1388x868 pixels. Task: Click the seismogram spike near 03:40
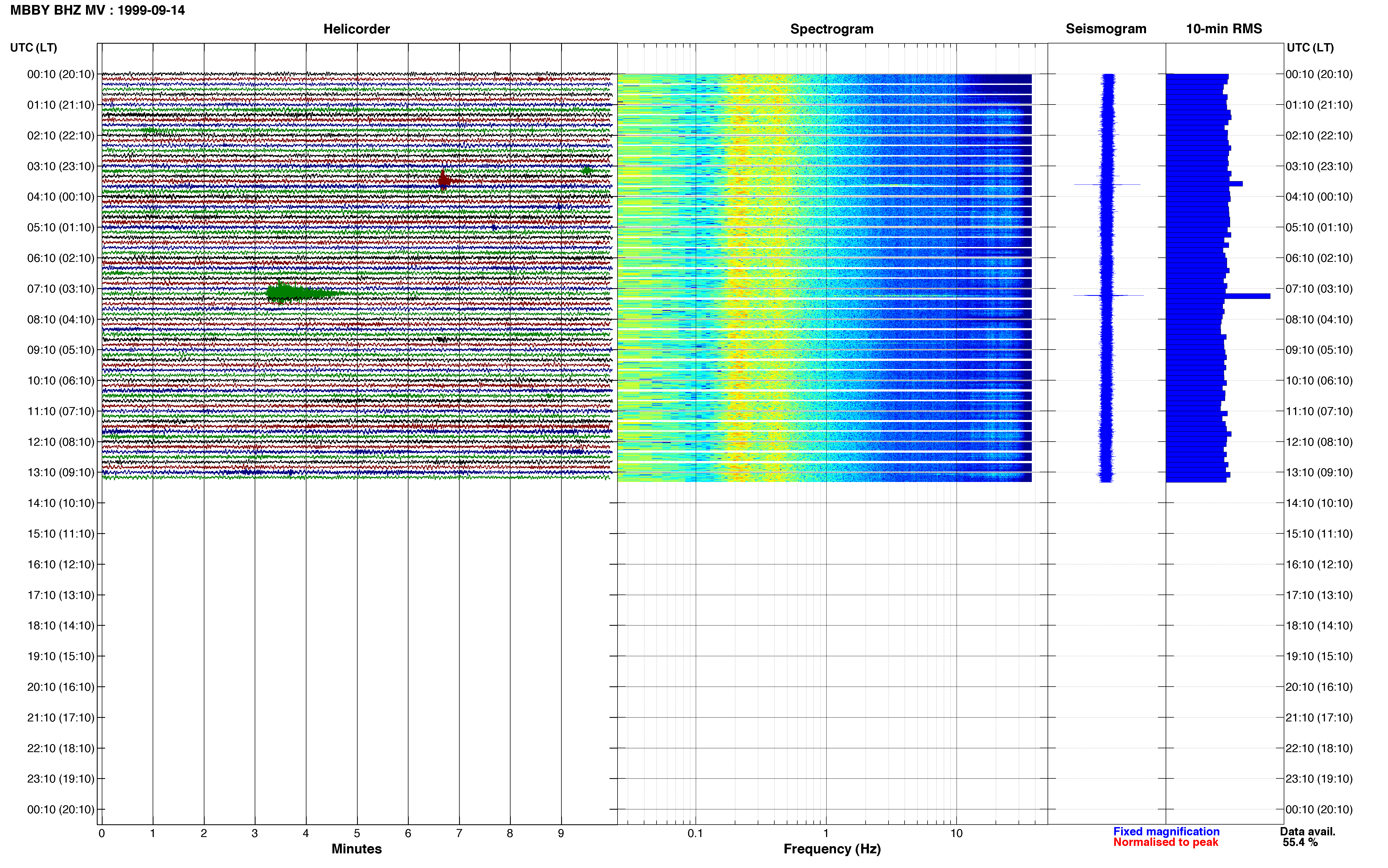pyautogui.click(x=1107, y=184)
